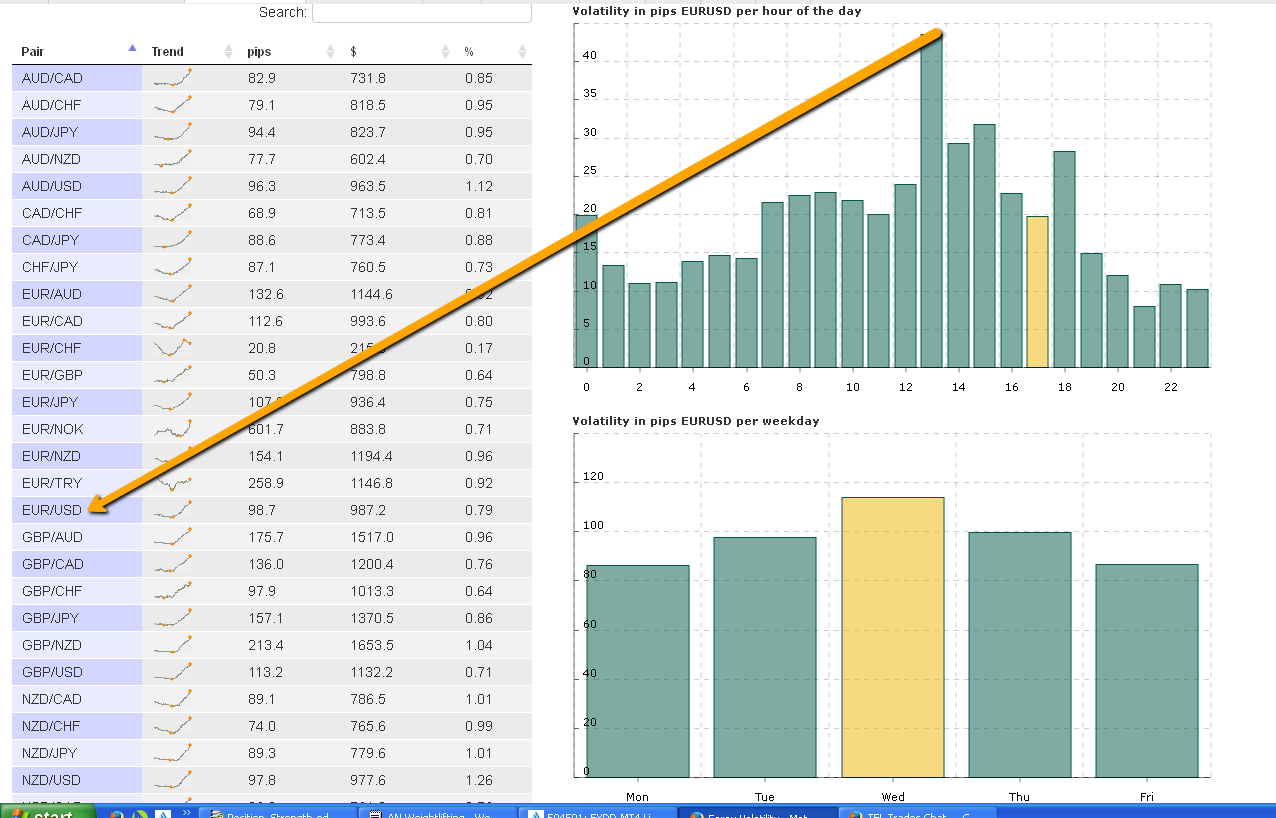Image resolution: width=1276 pixels, height=818 pixels.
Task: Select the GBP/USD pair
Action: 52,672
